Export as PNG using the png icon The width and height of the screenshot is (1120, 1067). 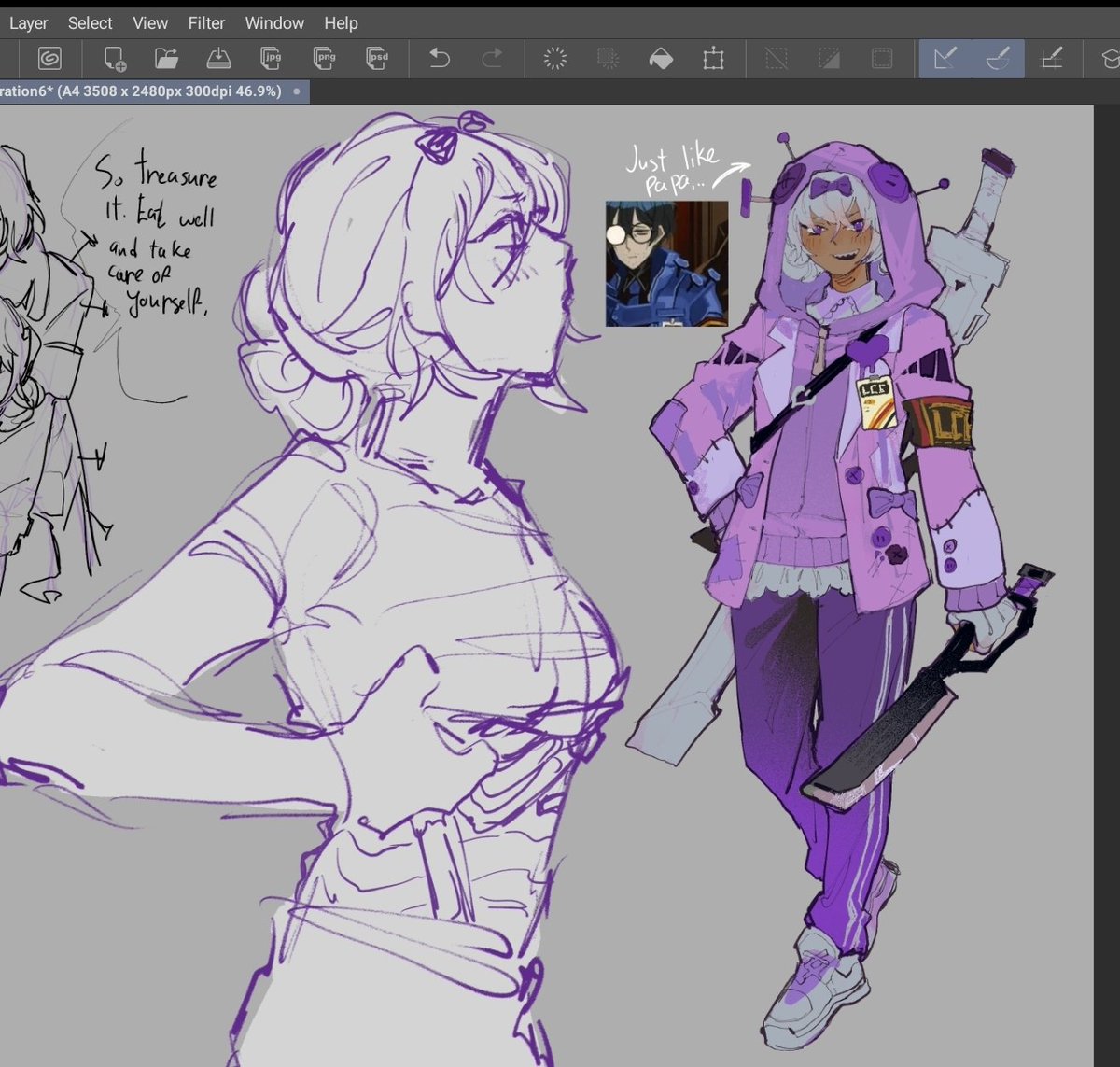[325, 59]
